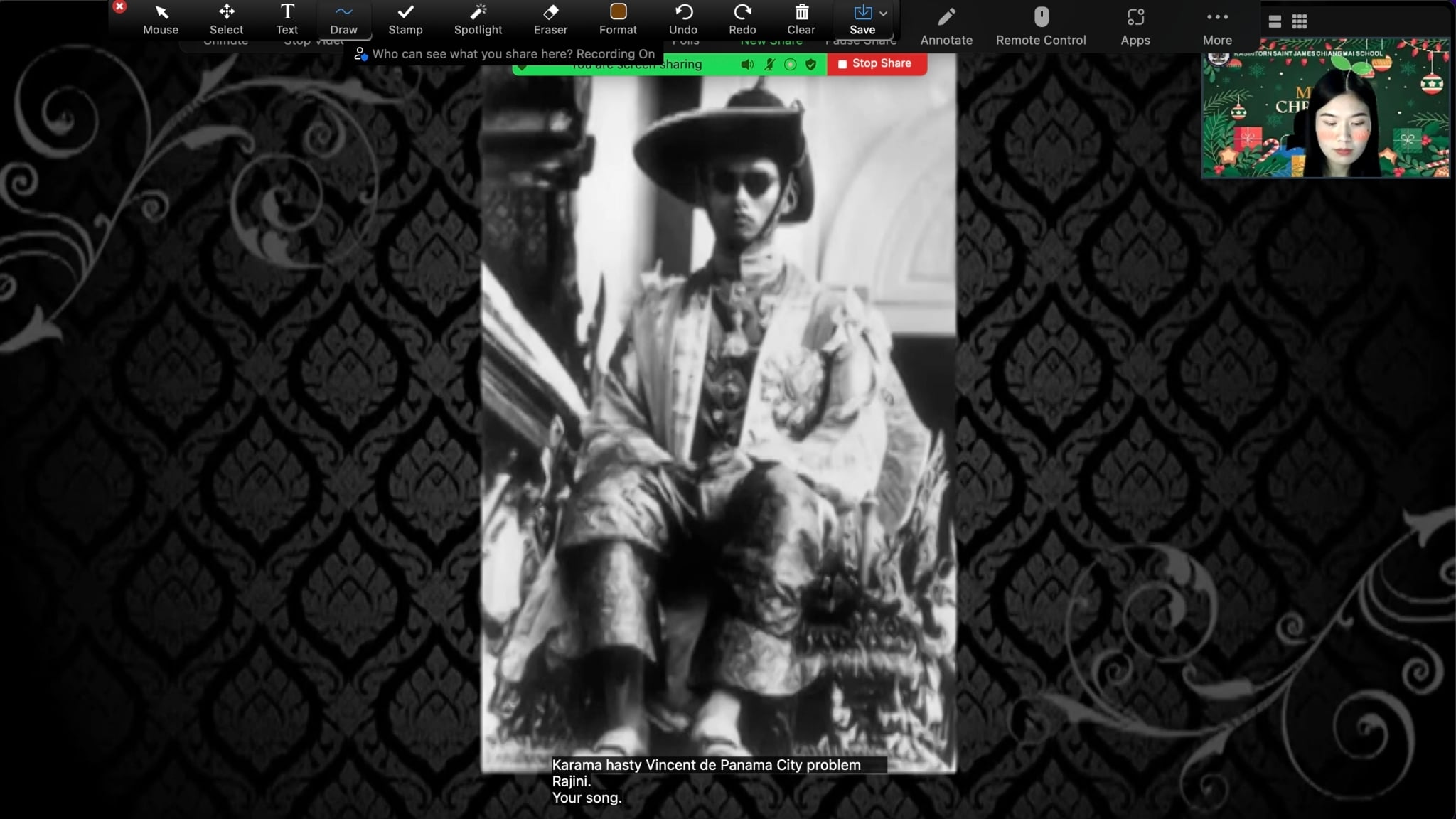The image size is (1456, 819).
Task: Enable the Spotlight tool
Action: click(x=478, y=19)
